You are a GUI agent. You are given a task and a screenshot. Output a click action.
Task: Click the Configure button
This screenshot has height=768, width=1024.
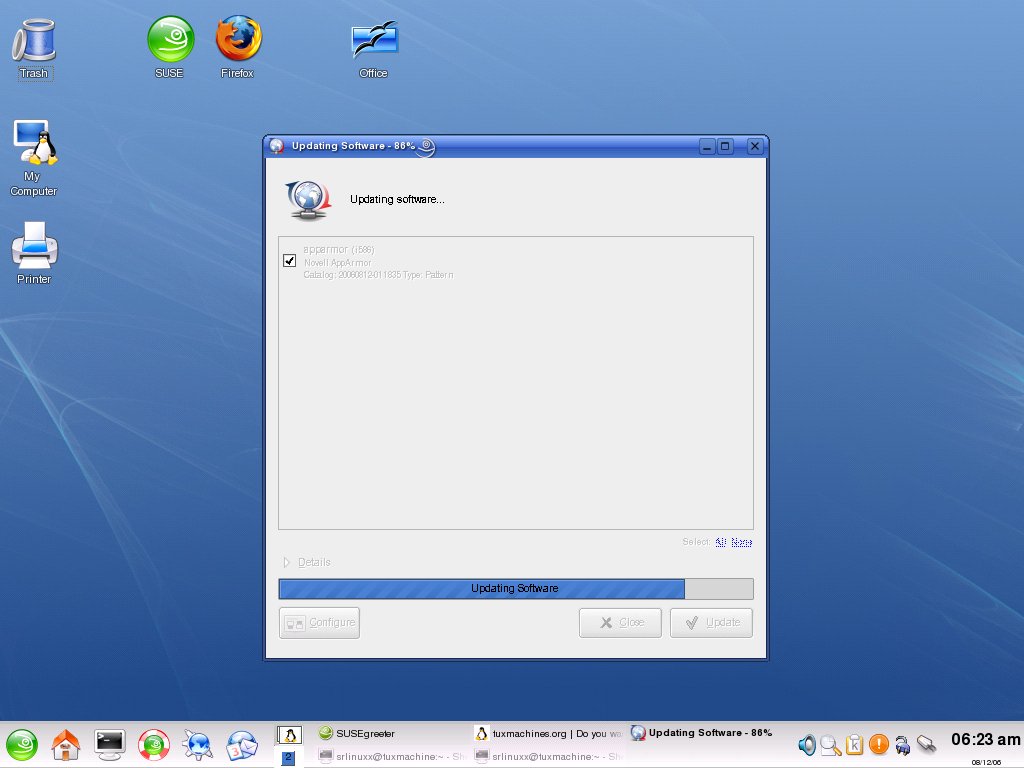[319, 623]
